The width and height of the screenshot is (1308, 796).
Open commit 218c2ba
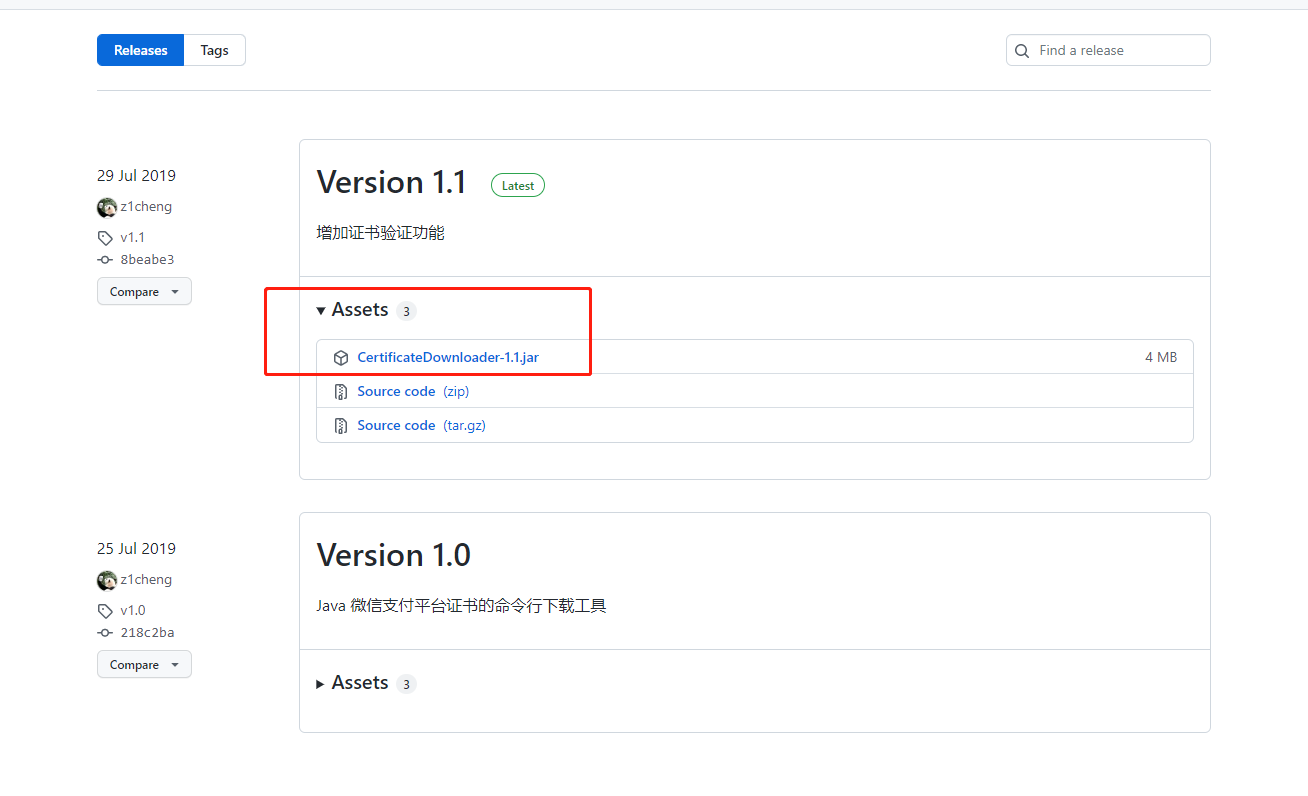click(x=148, y=633)
